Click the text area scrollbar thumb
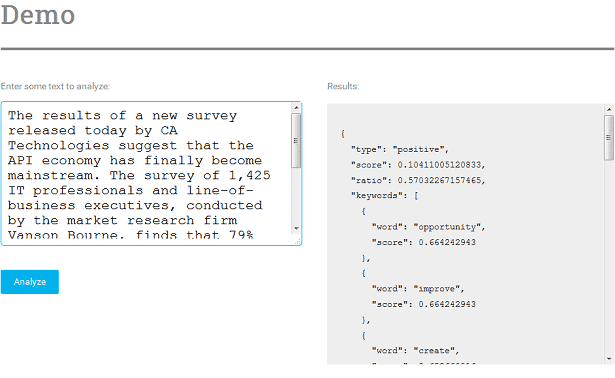The width and height of the screenshot is (615, 378). [296, 140]
